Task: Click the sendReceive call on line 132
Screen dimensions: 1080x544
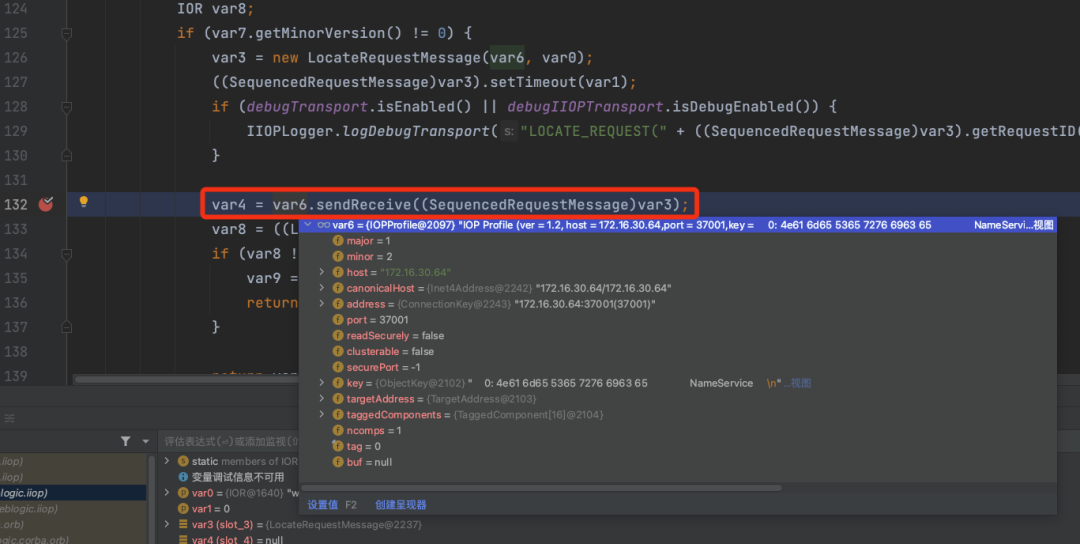Action: pyautogui.click(x=362, y=205)
